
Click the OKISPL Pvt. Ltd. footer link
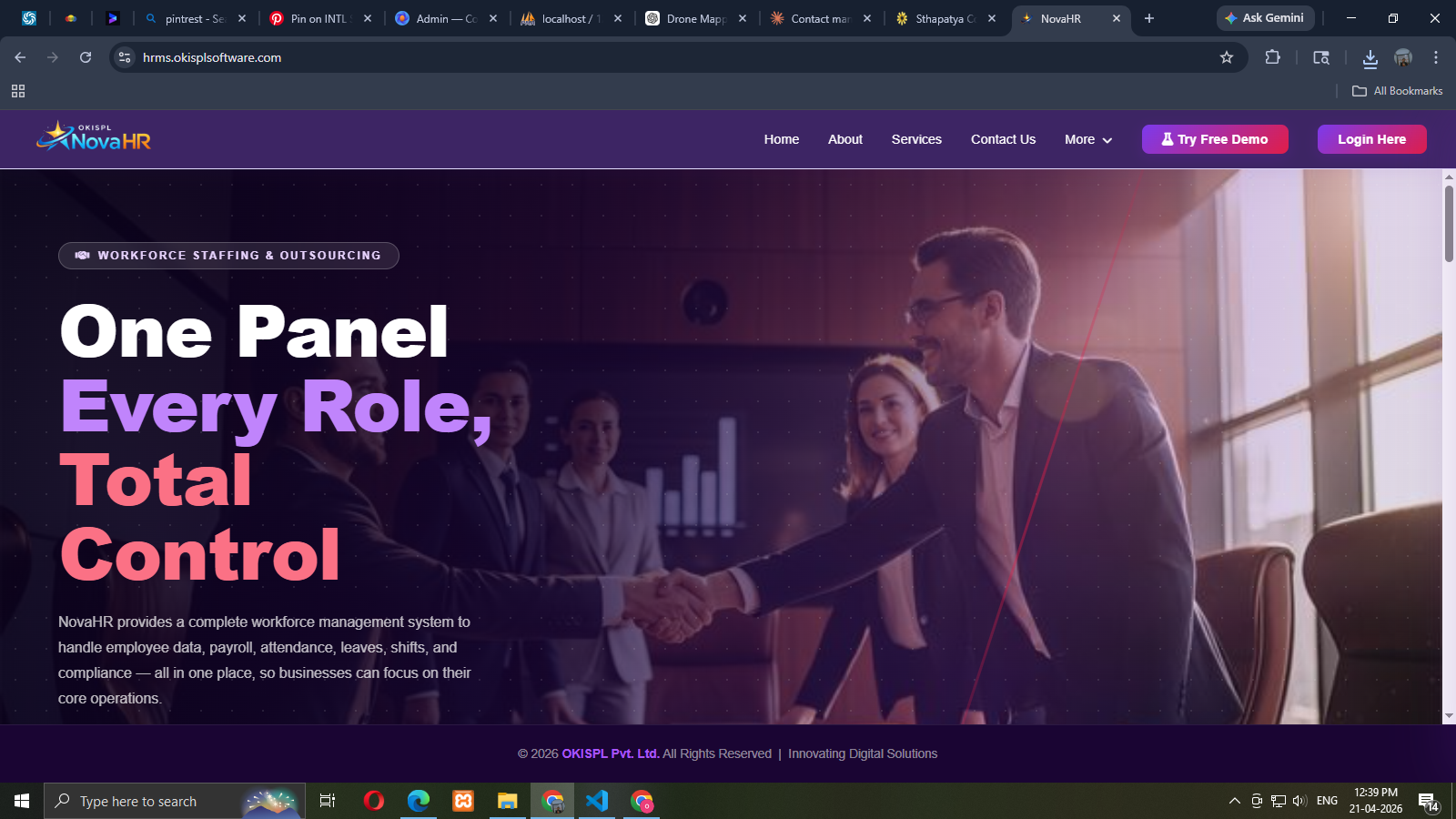[x=611, y=753]
